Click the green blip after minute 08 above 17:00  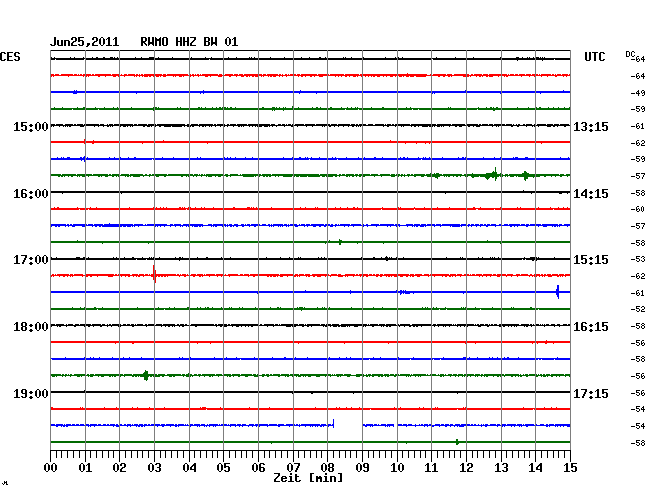[340, 242]
